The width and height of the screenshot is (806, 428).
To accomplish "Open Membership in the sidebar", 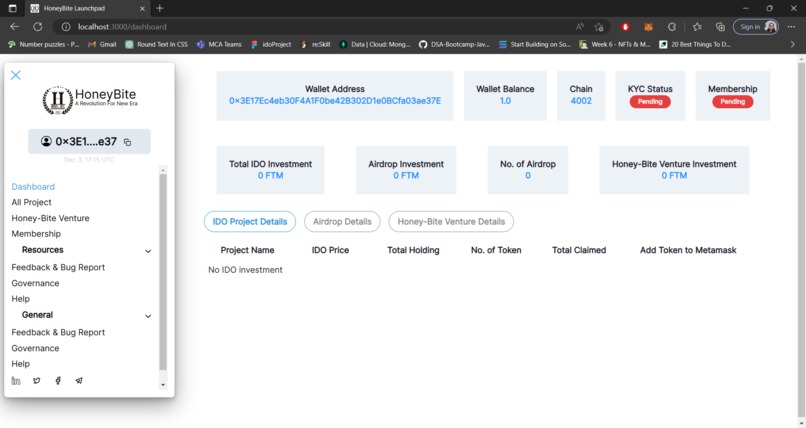I will [36, 234].
